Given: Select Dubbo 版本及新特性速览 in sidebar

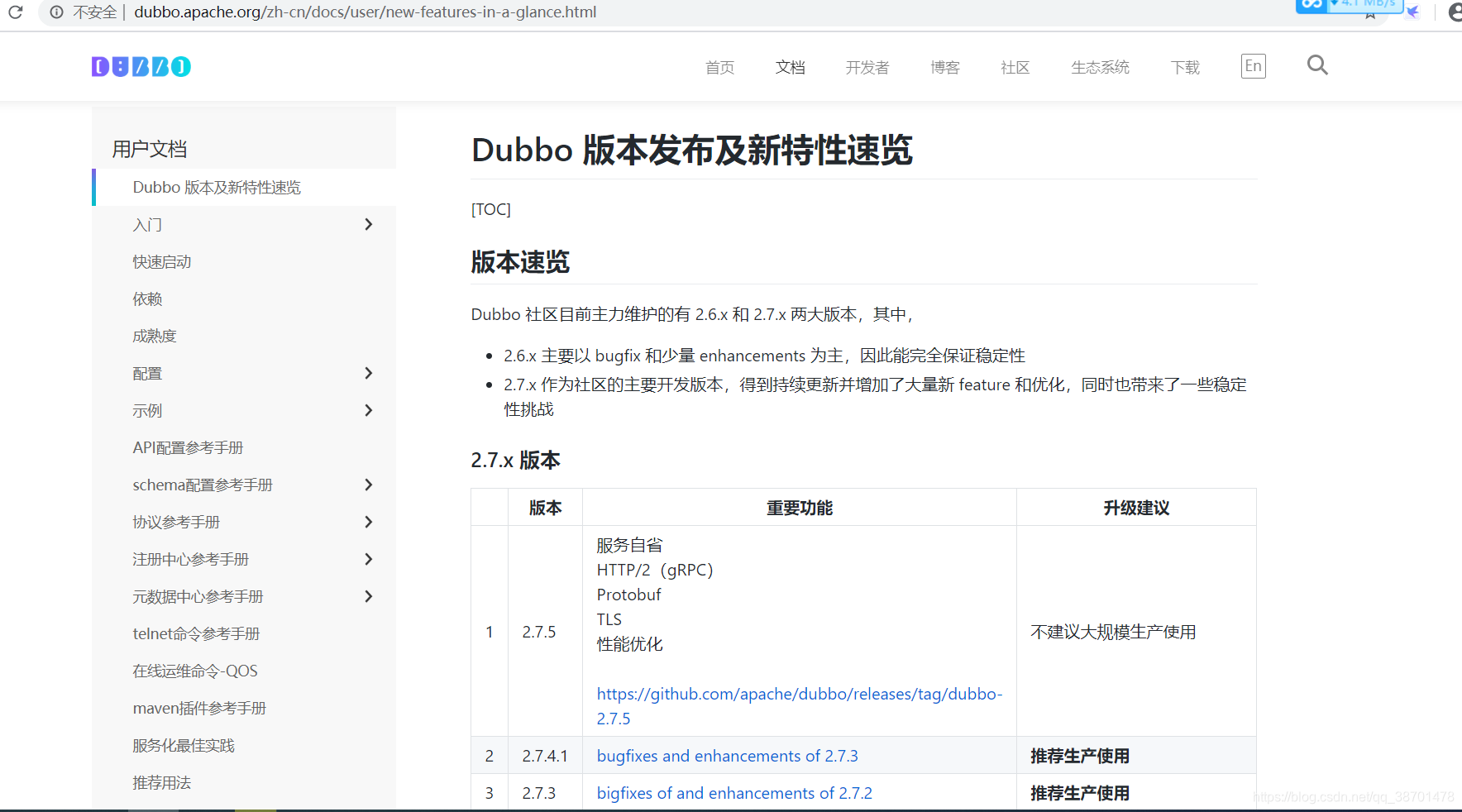Looking at the screenshot, I should pyautogui.click(x=217, y=187).
